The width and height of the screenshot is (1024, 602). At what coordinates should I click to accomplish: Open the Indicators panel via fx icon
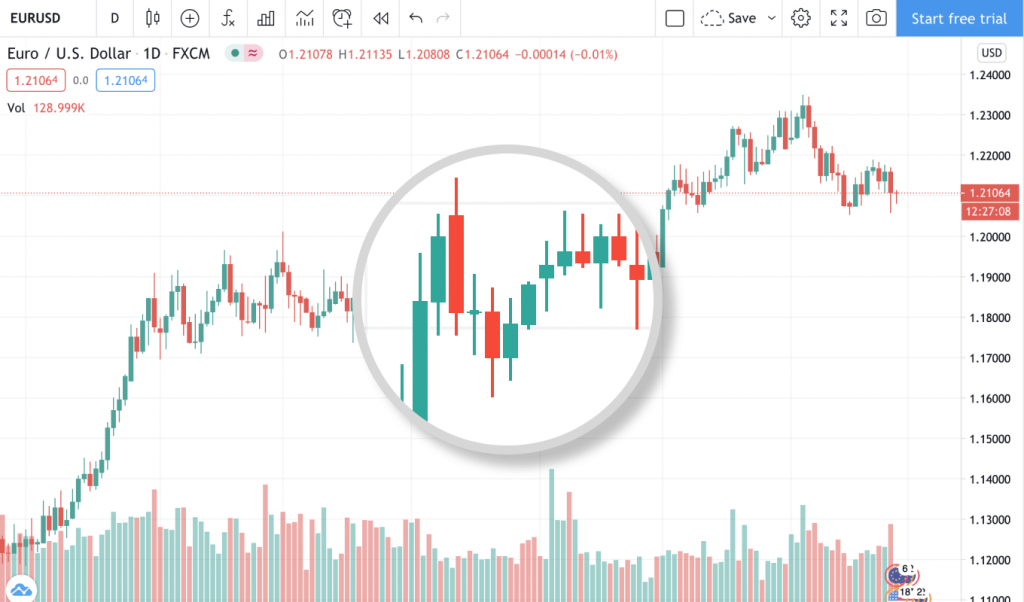click(228, 18)
